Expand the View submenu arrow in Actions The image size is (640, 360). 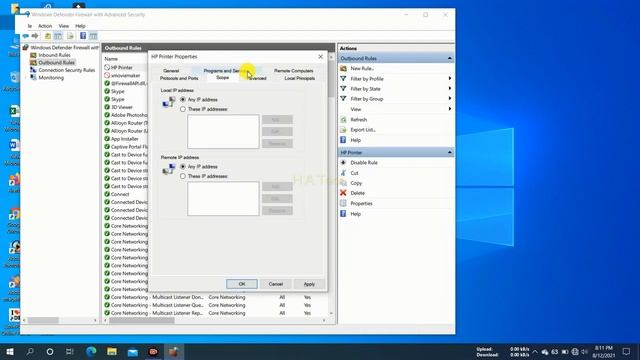[x=449, y=109]
